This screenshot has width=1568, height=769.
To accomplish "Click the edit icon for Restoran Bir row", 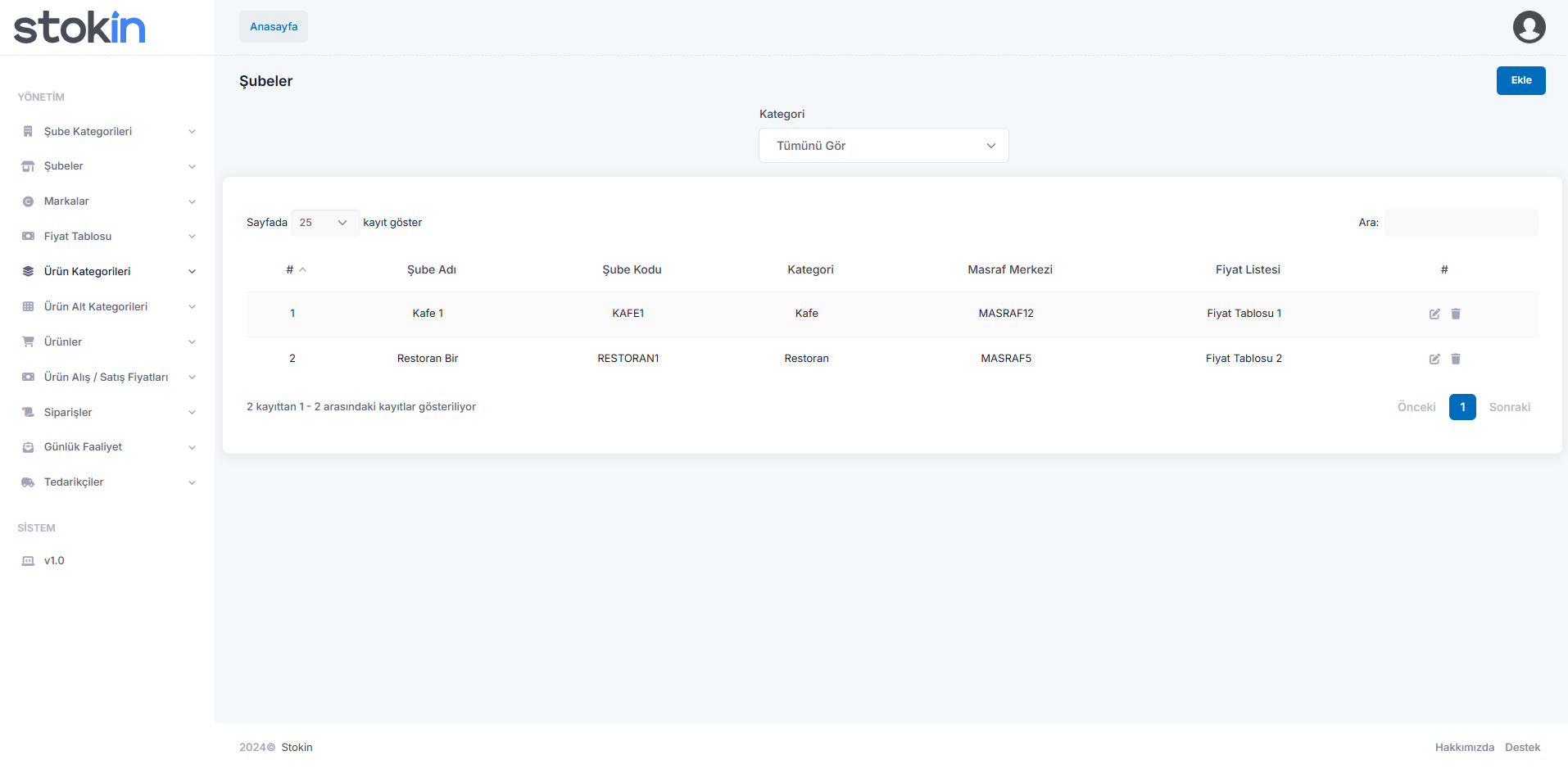I will pos(1434,359).
